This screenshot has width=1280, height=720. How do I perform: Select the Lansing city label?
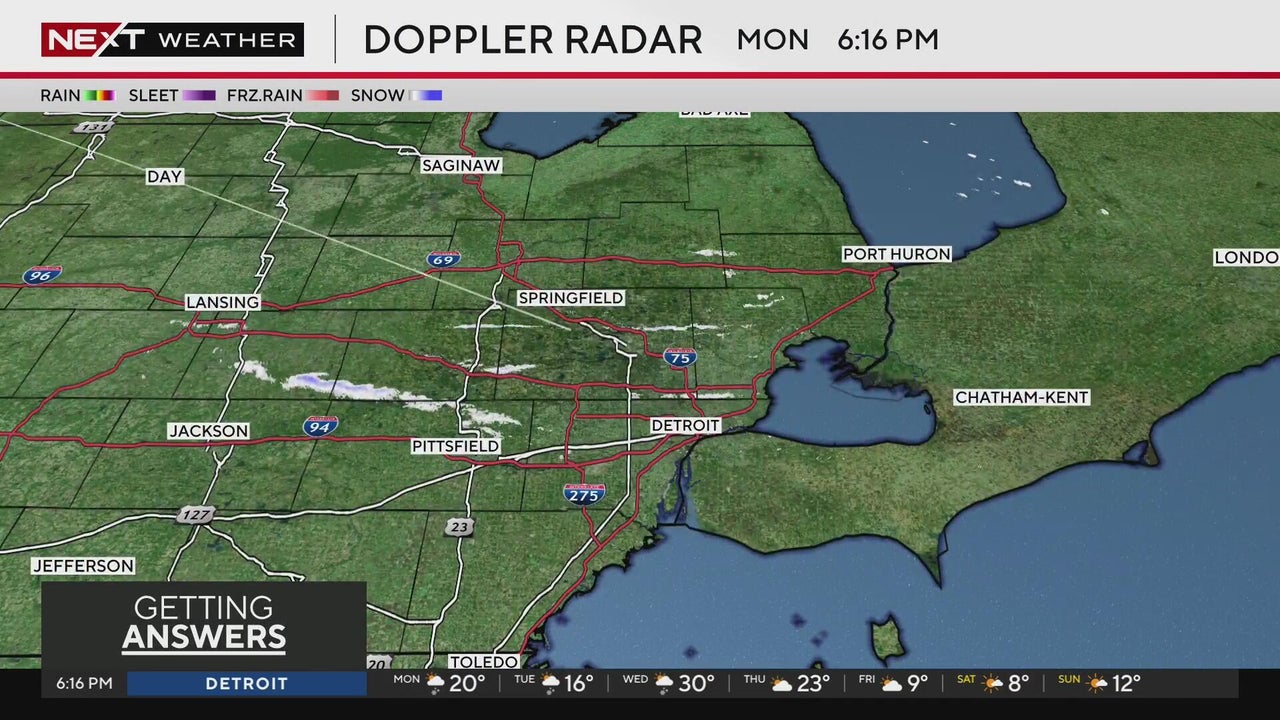[222, 302]
